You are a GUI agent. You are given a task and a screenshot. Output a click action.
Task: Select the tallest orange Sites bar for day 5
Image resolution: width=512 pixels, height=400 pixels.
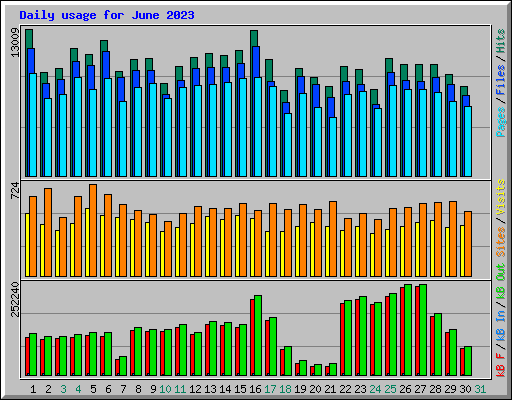[93, 230]
